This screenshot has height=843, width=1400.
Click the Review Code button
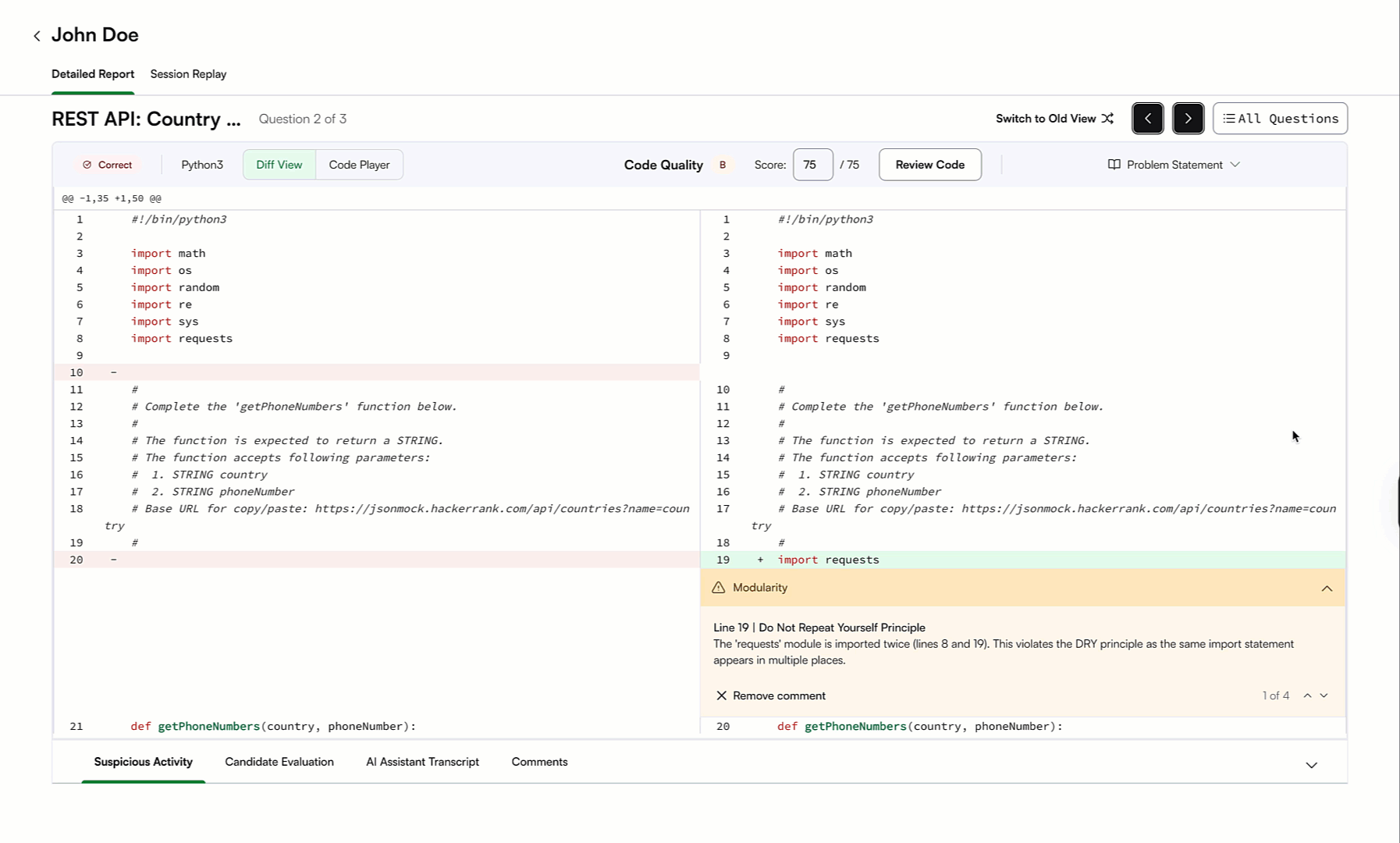click(x=929, y=164)
